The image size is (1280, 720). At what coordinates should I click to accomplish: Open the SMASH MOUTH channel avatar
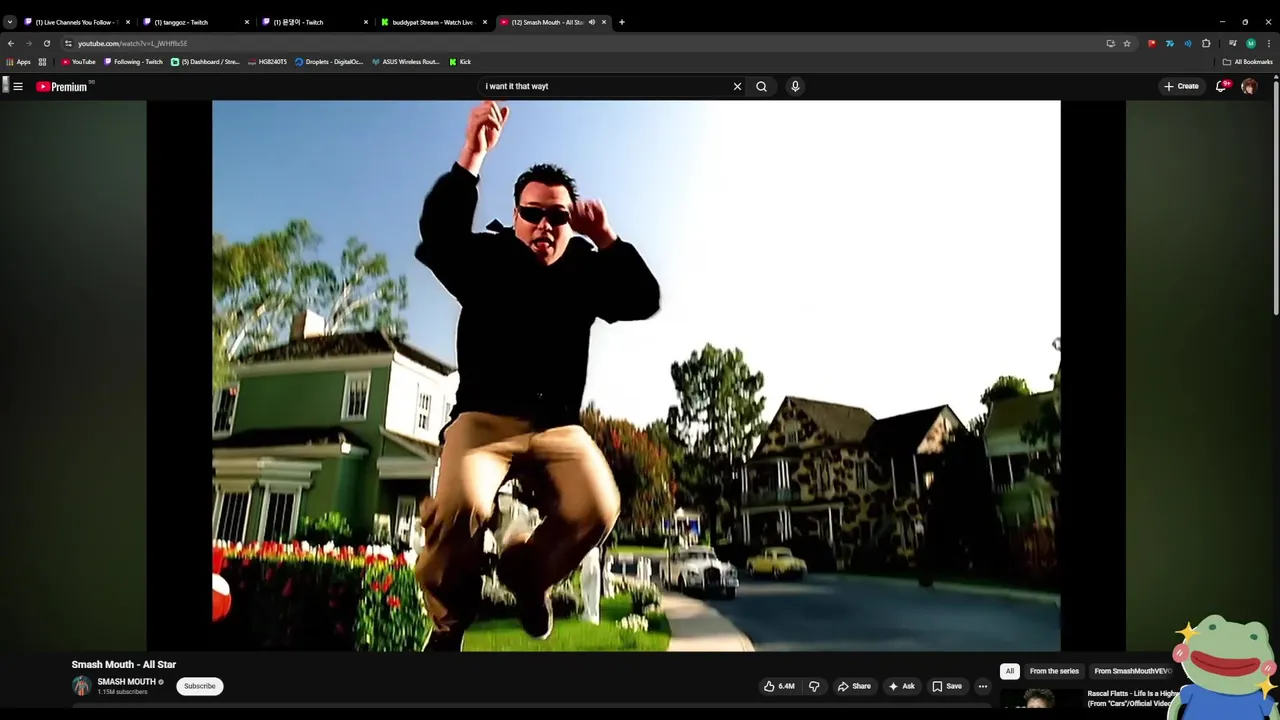[81, 686]
